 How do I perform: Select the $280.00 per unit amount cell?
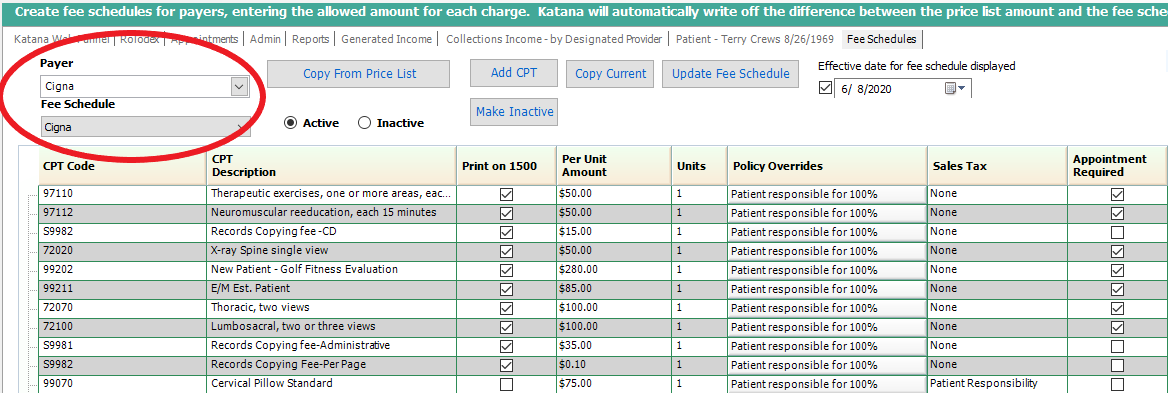coord(614,269)
